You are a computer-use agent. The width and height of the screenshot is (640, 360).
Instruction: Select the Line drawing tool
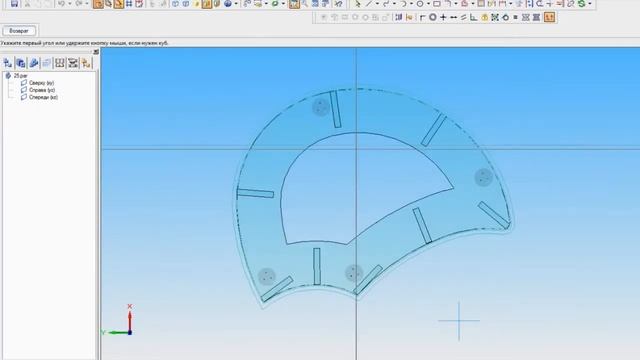(x=369, y=4)
